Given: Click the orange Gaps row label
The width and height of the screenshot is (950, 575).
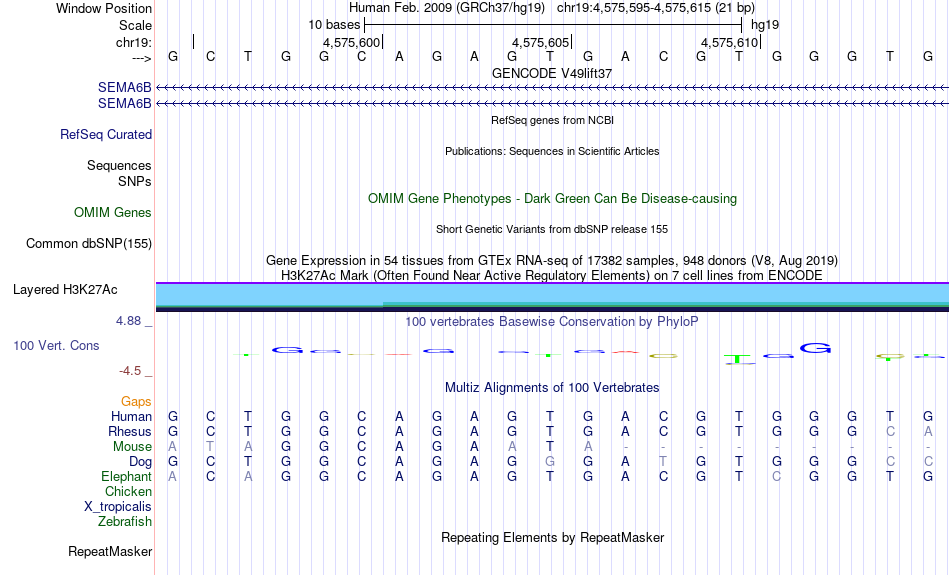Looking at the screenshot, I should 136,401.
